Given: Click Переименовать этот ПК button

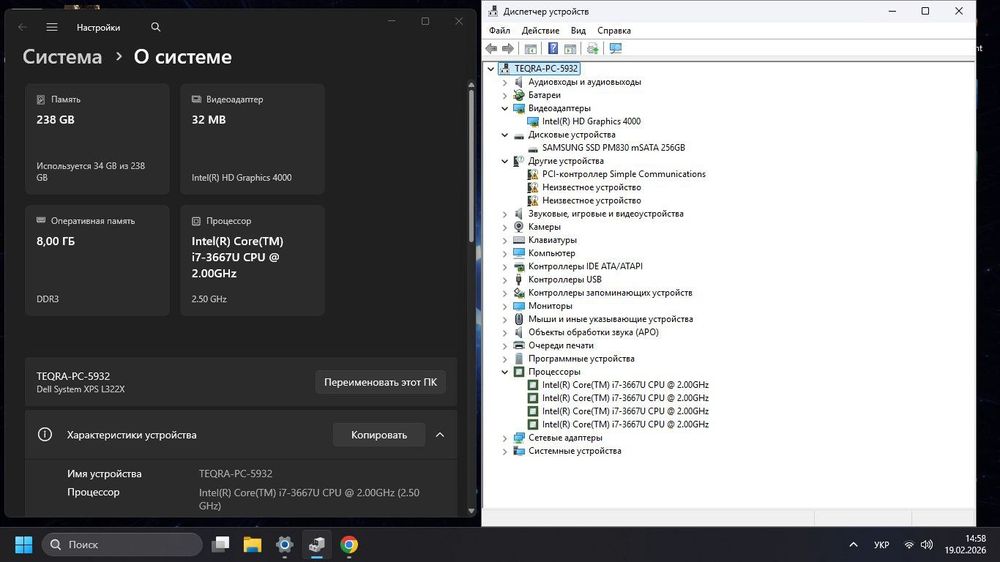Looking at the screenshot, I should (x=380, y=382).
